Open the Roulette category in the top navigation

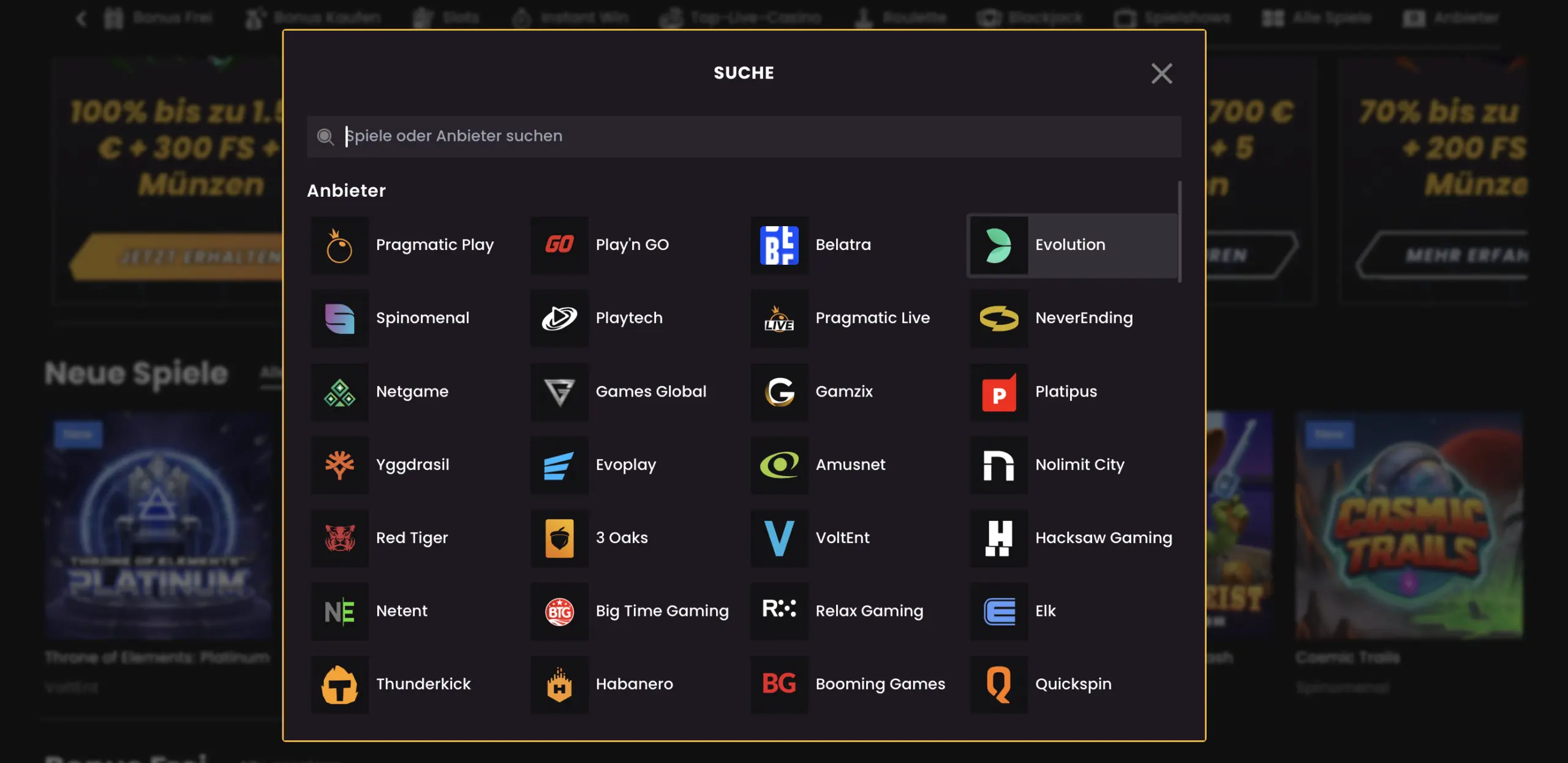tap(900, 18)
